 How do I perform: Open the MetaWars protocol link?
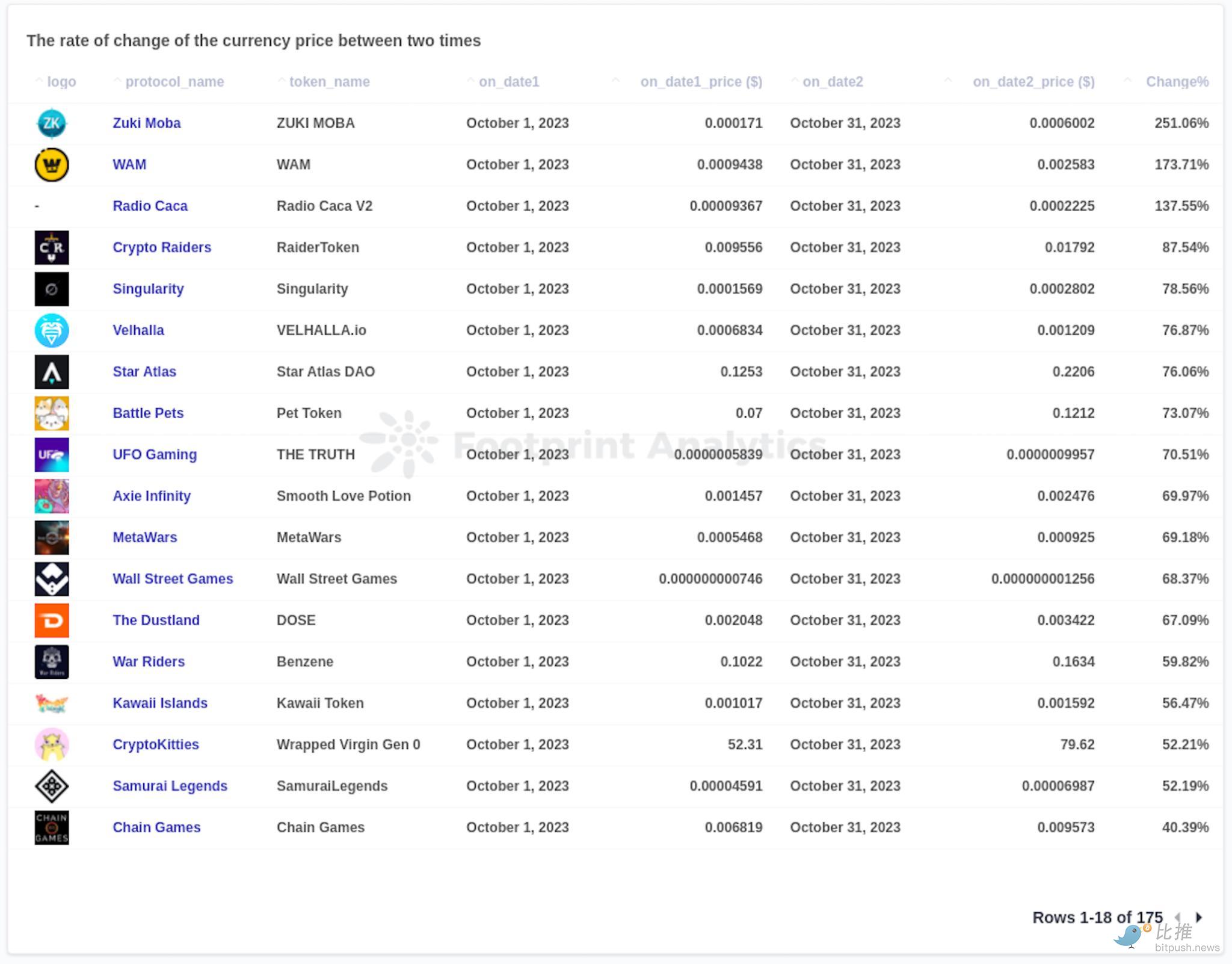tap(145, 537)
